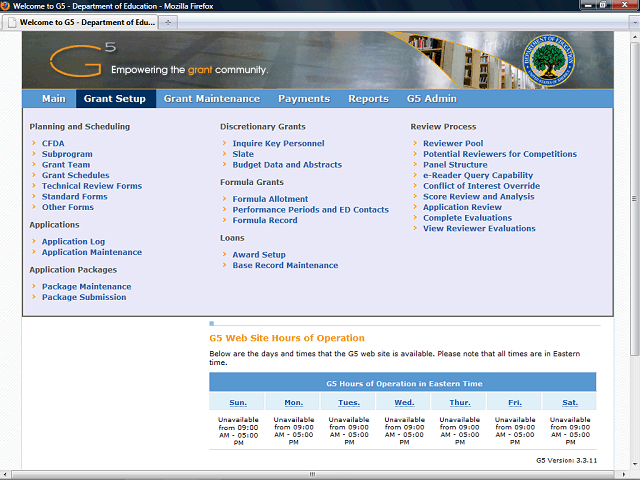The height and width of the screenshot is (480, 640).
Task: Expand the Reports menu
Action: 368,99
